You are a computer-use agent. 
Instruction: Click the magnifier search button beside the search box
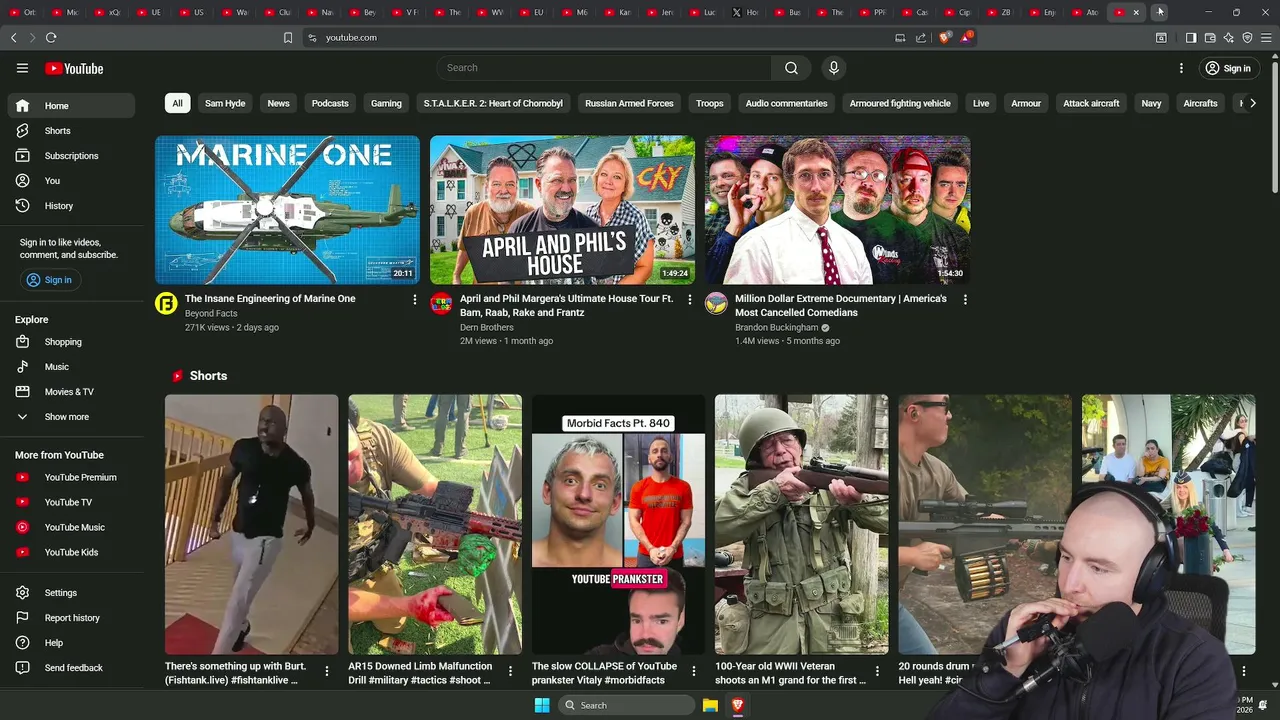tap(791, 68)
